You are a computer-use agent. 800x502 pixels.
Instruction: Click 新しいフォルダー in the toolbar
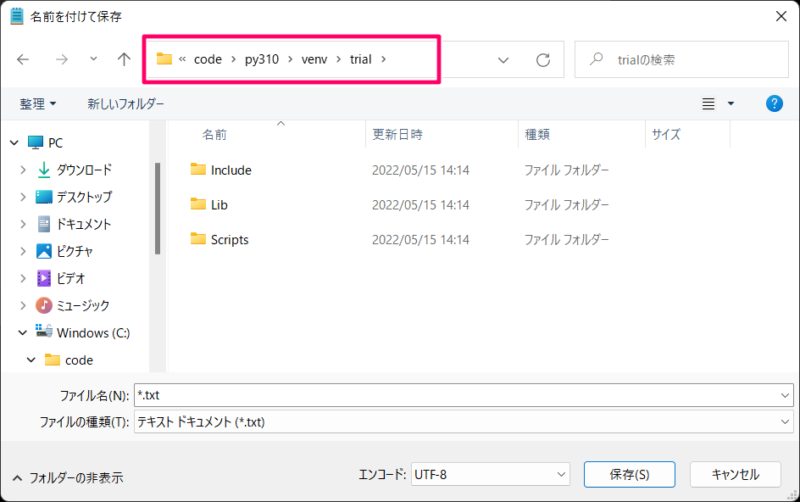[125, 104]
